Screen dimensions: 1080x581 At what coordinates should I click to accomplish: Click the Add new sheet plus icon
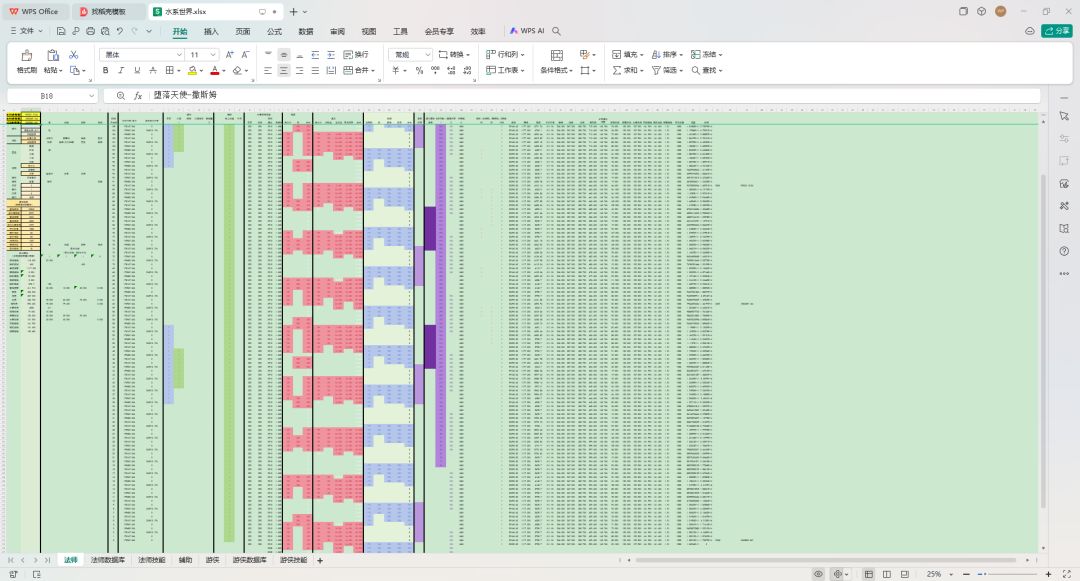(x=320, y=560)
